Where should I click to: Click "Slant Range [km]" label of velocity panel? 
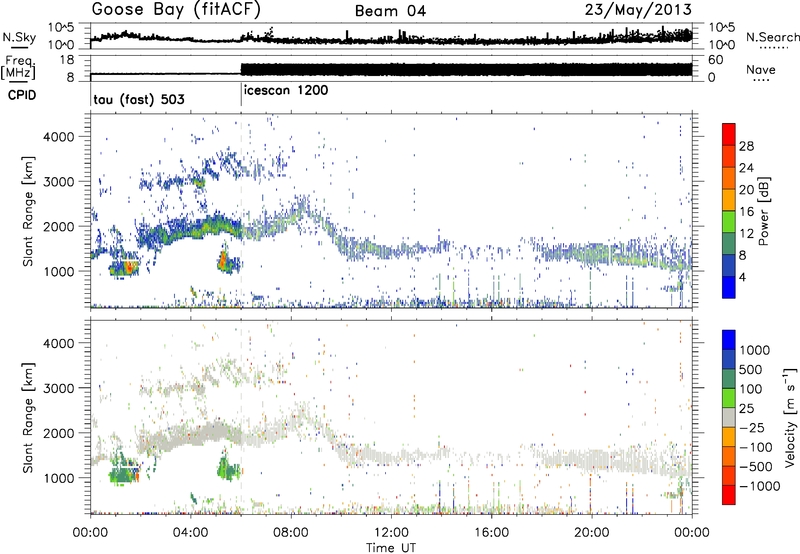pos(28,417)
